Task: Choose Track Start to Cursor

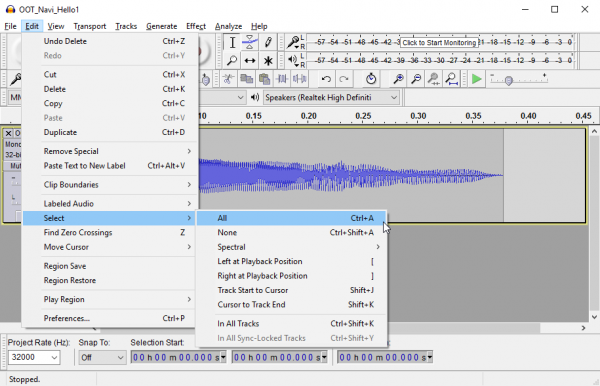Action: pos(292,290)
